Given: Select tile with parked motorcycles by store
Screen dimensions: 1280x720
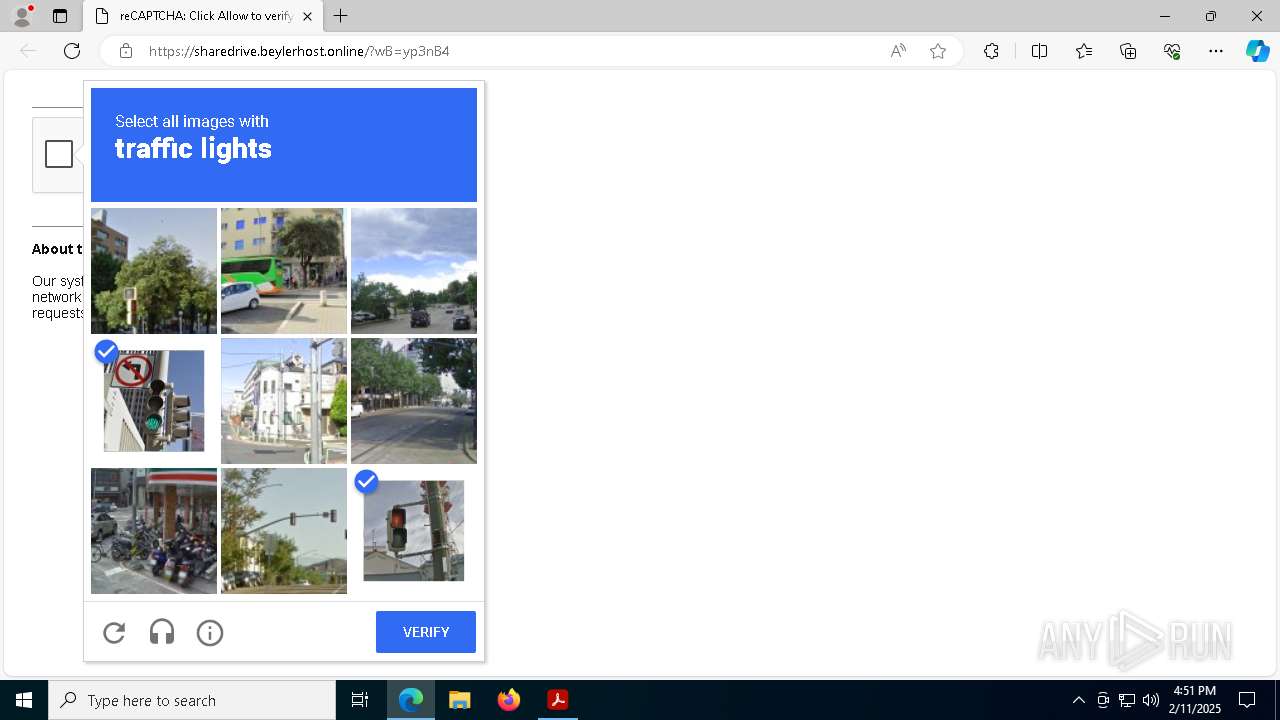Looking at the screenshot, I should pos(154,531).
